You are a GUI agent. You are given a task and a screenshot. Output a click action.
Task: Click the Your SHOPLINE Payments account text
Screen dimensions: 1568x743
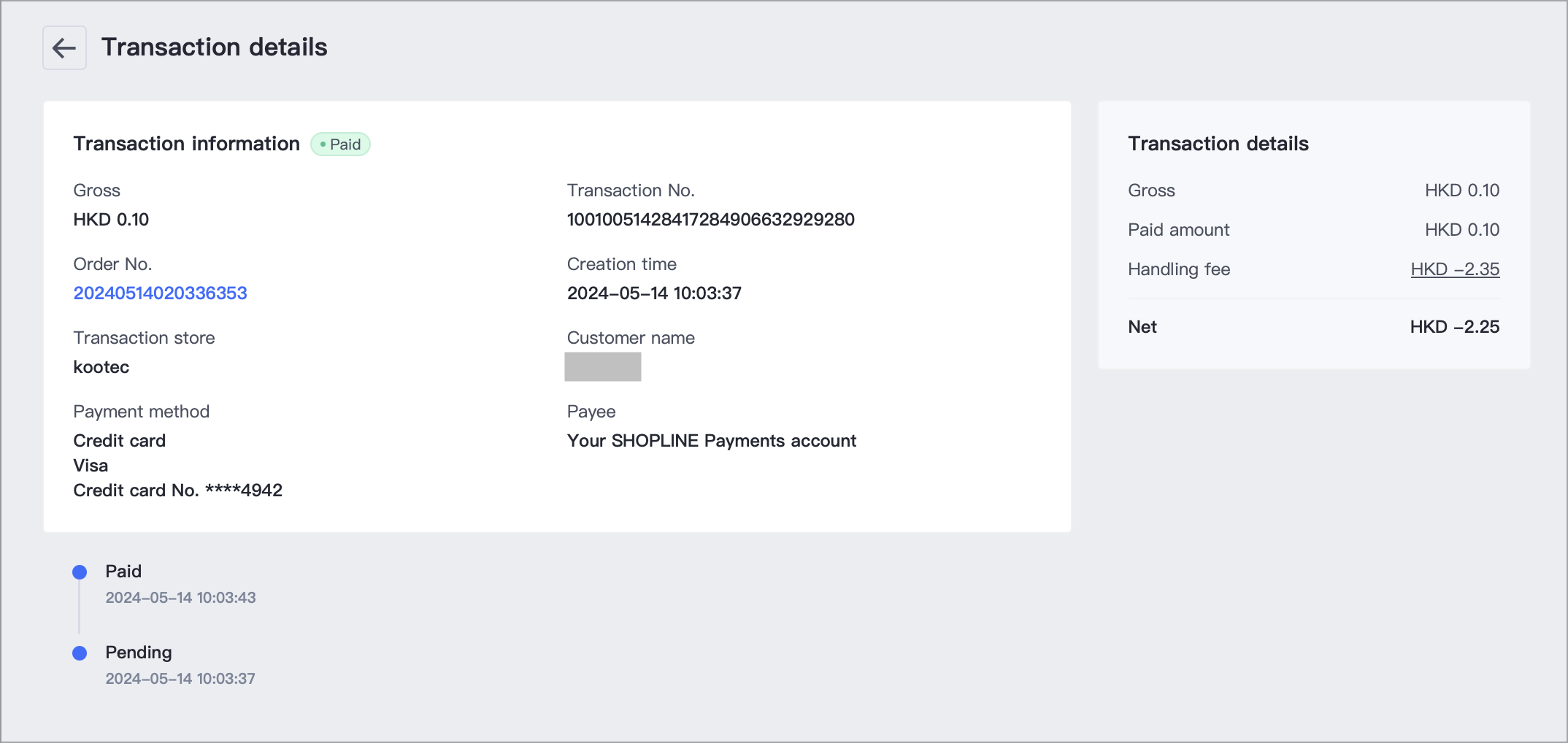pyautogui.click(x=711, y=441)
